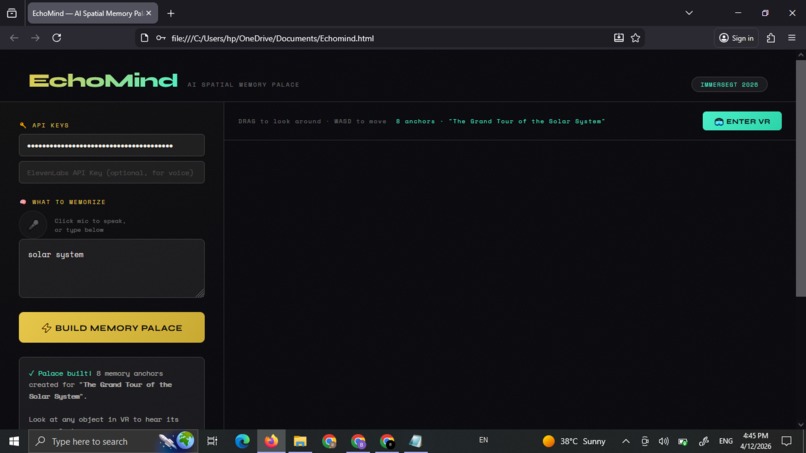
Task: Click the address bar URL
Action: (272, 38)
